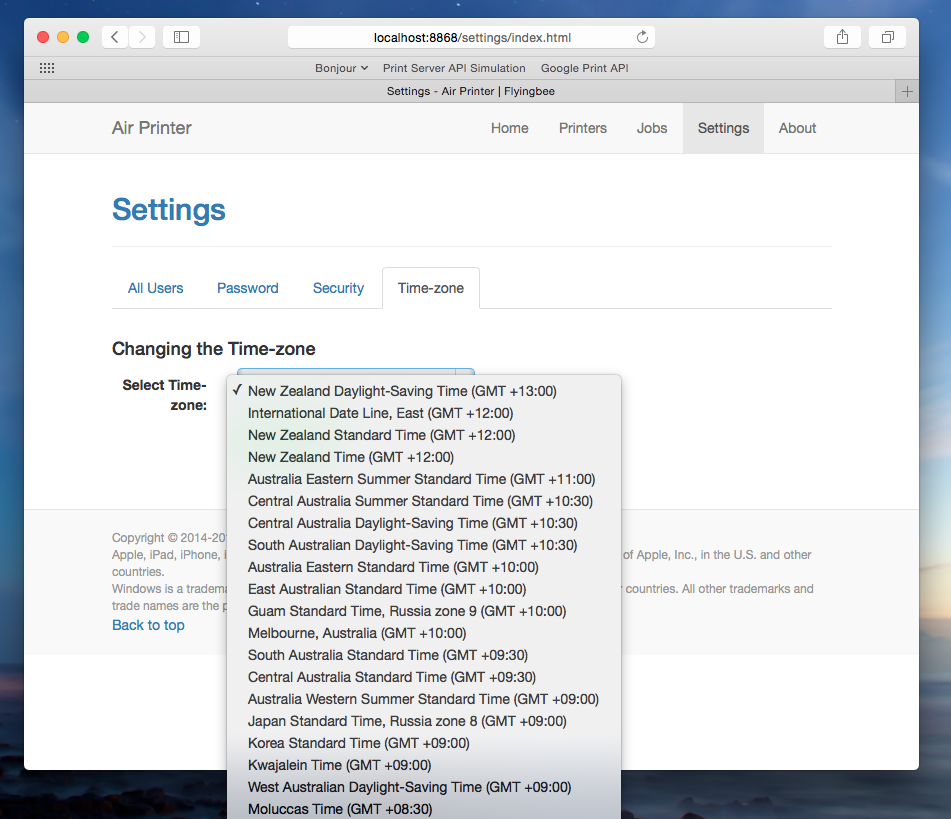
Task: Open Top Sites grid icon
Action: coord(47,68)
